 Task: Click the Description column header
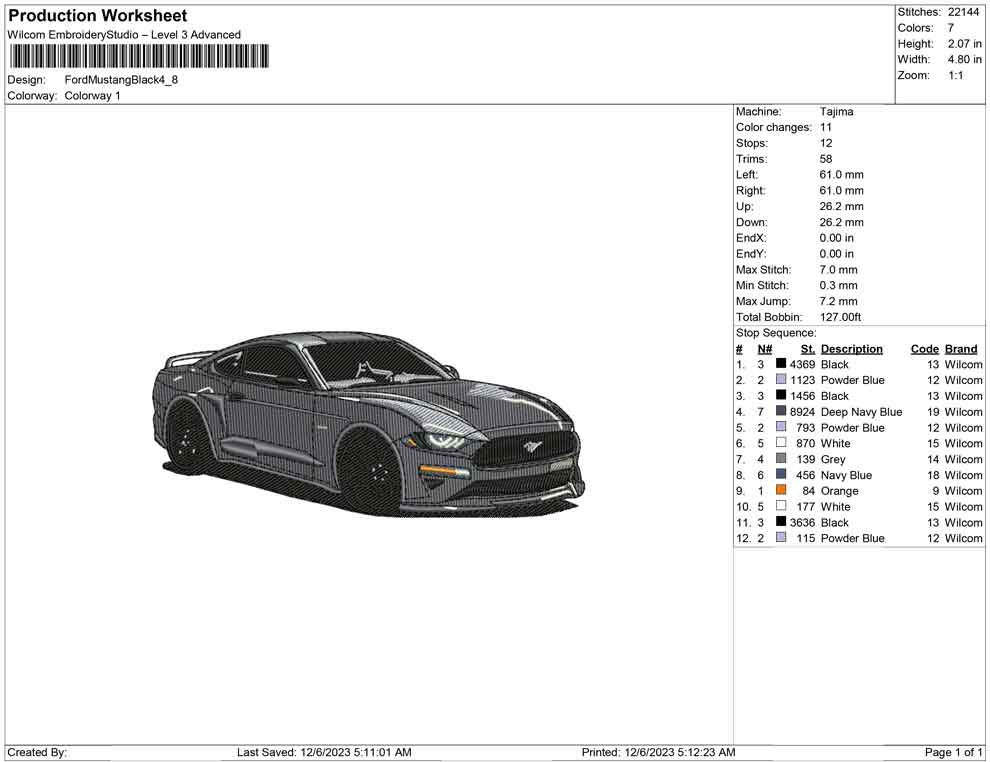coord(851,348)
